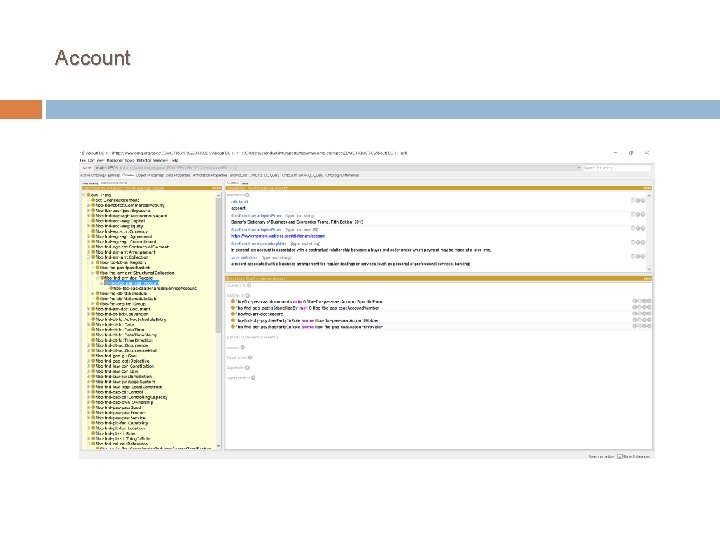720x540 pixels.
Task: Collapse the Record node in the tree
Action: [x=97, y=278]
